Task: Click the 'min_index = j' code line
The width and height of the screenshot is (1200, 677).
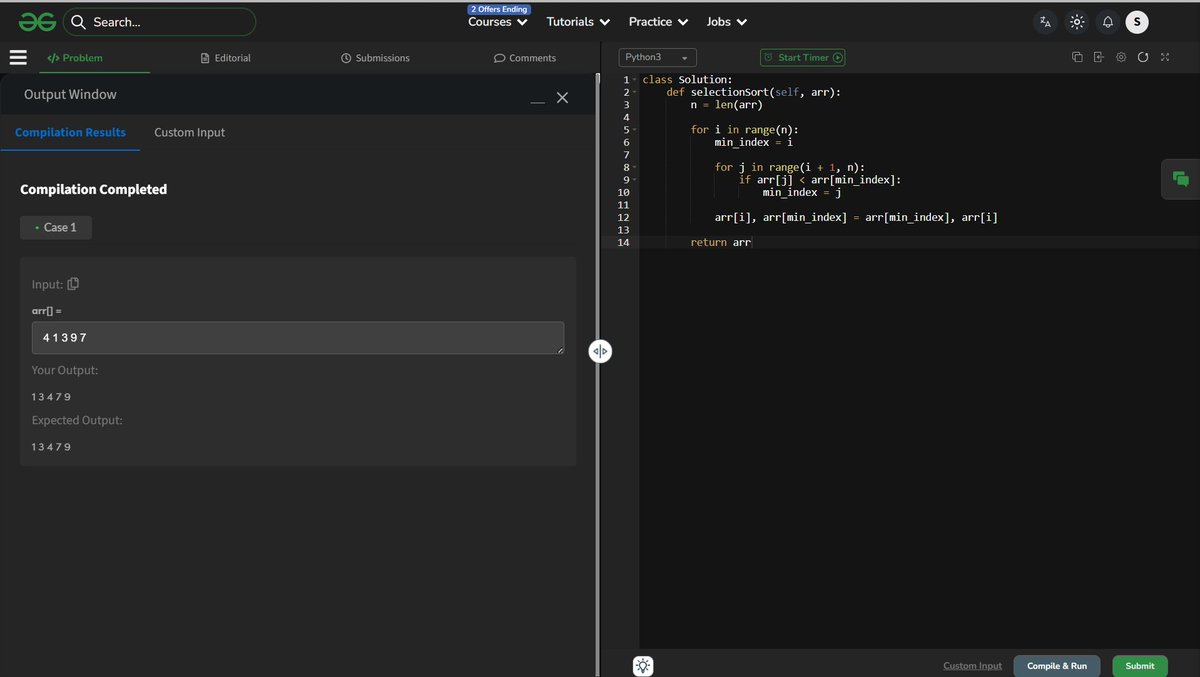Action: (x=802, y=192)
